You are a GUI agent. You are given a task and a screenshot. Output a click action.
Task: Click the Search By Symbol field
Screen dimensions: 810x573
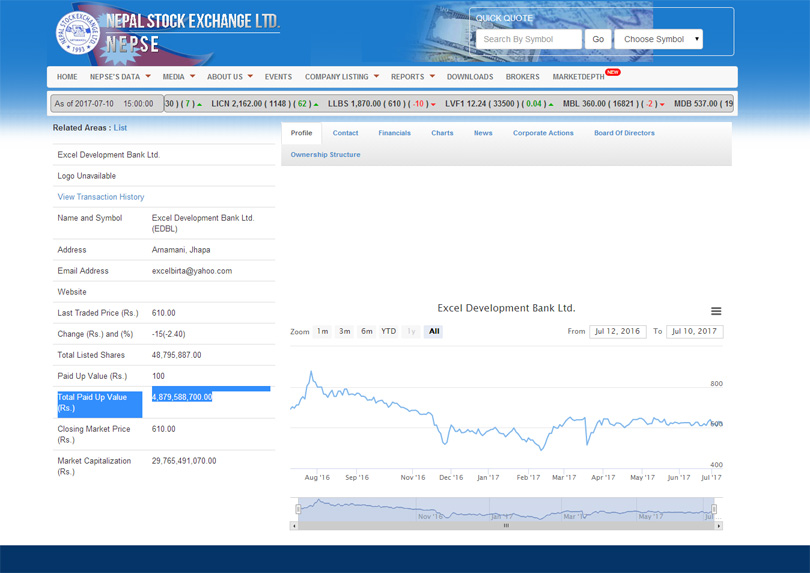coord(528,39)
